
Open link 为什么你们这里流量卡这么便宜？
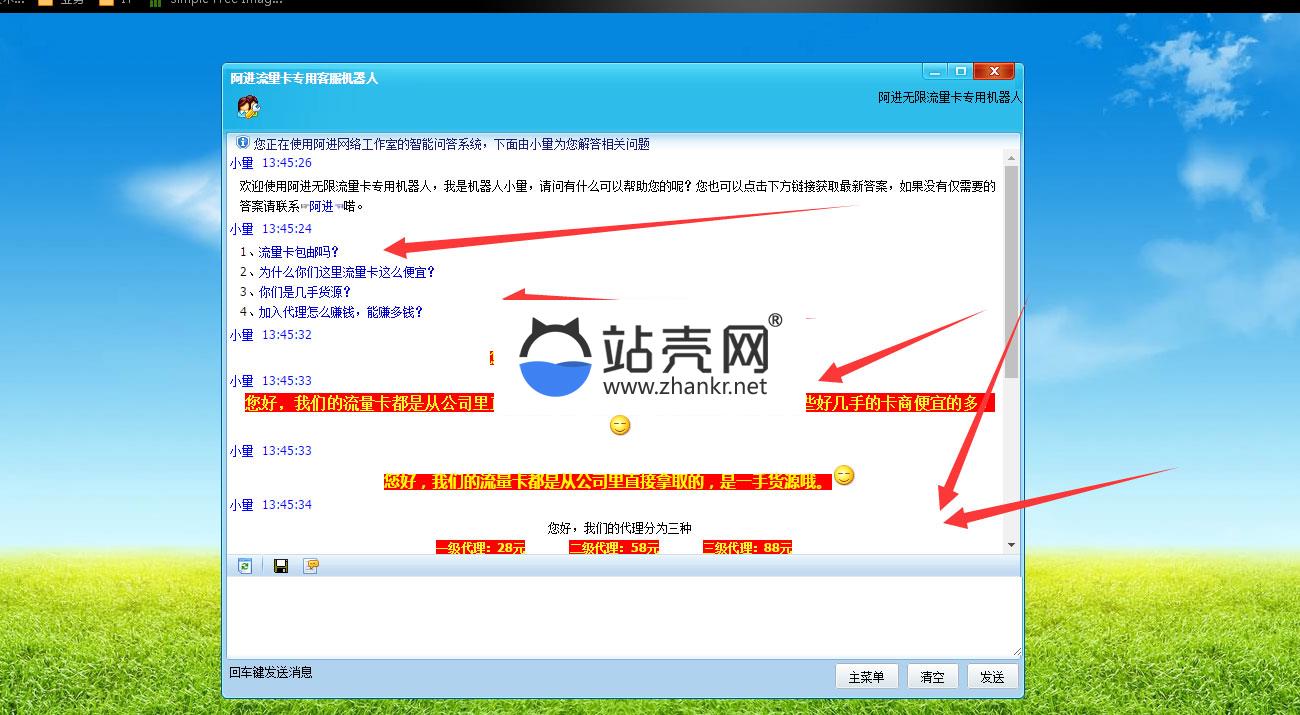coord(346,272)
